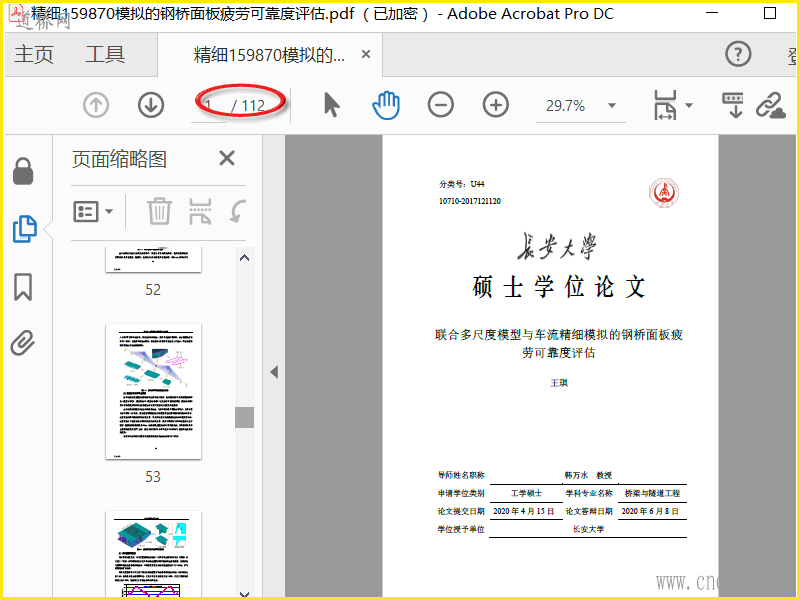Viewport: 800px width, 600px height.
Task: Click the insert pages icon in thumbnails panel
Action: pos(200,211)
